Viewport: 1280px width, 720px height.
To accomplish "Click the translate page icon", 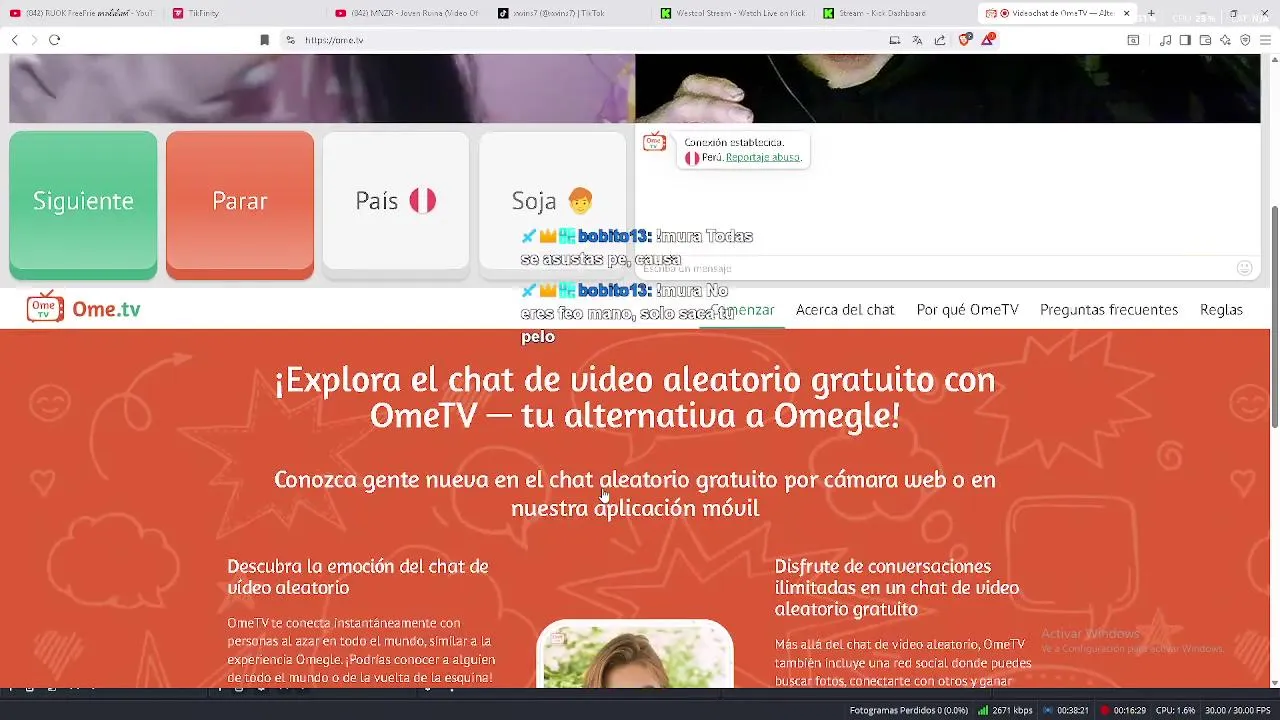I will pyautogui.click(x=917, y=40).
